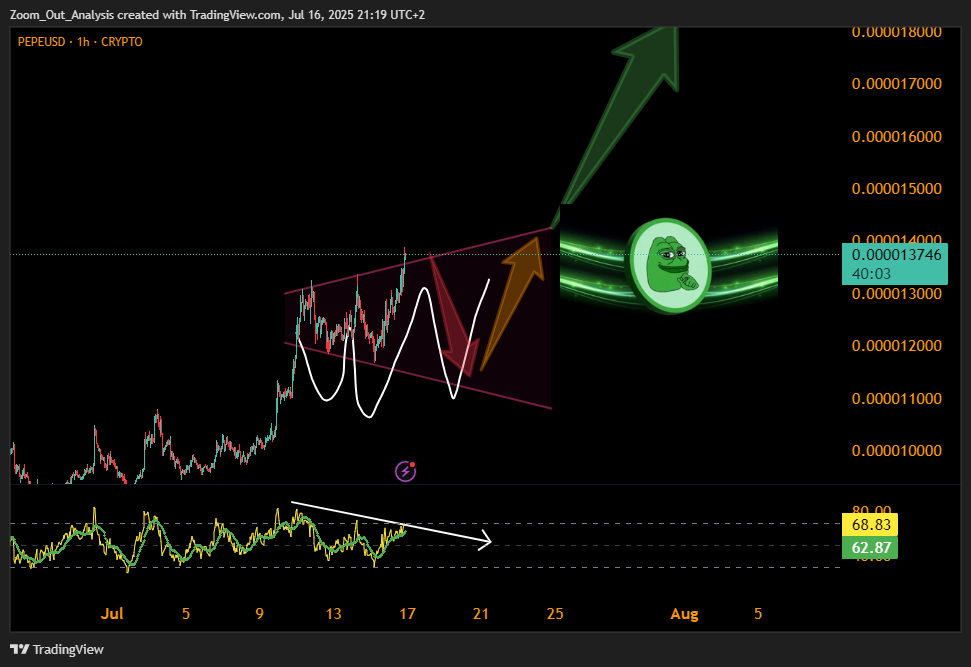
Task: Click the purple lightning bolt event icon
Action: coord(406,471)
